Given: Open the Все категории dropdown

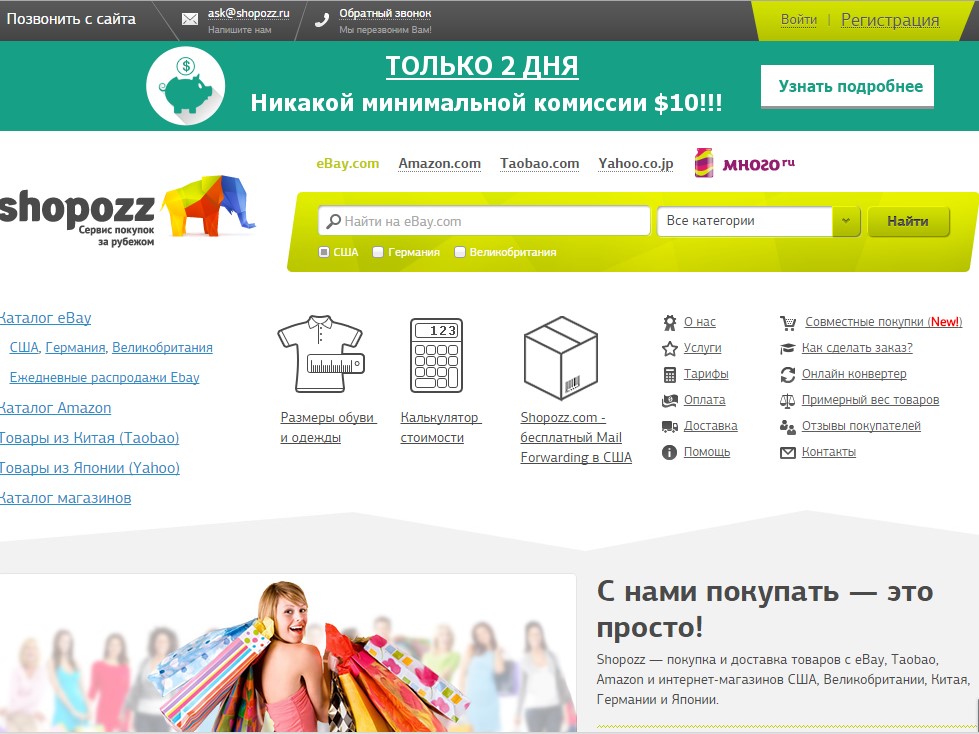Looking at the screenshot, I should 759,221.
